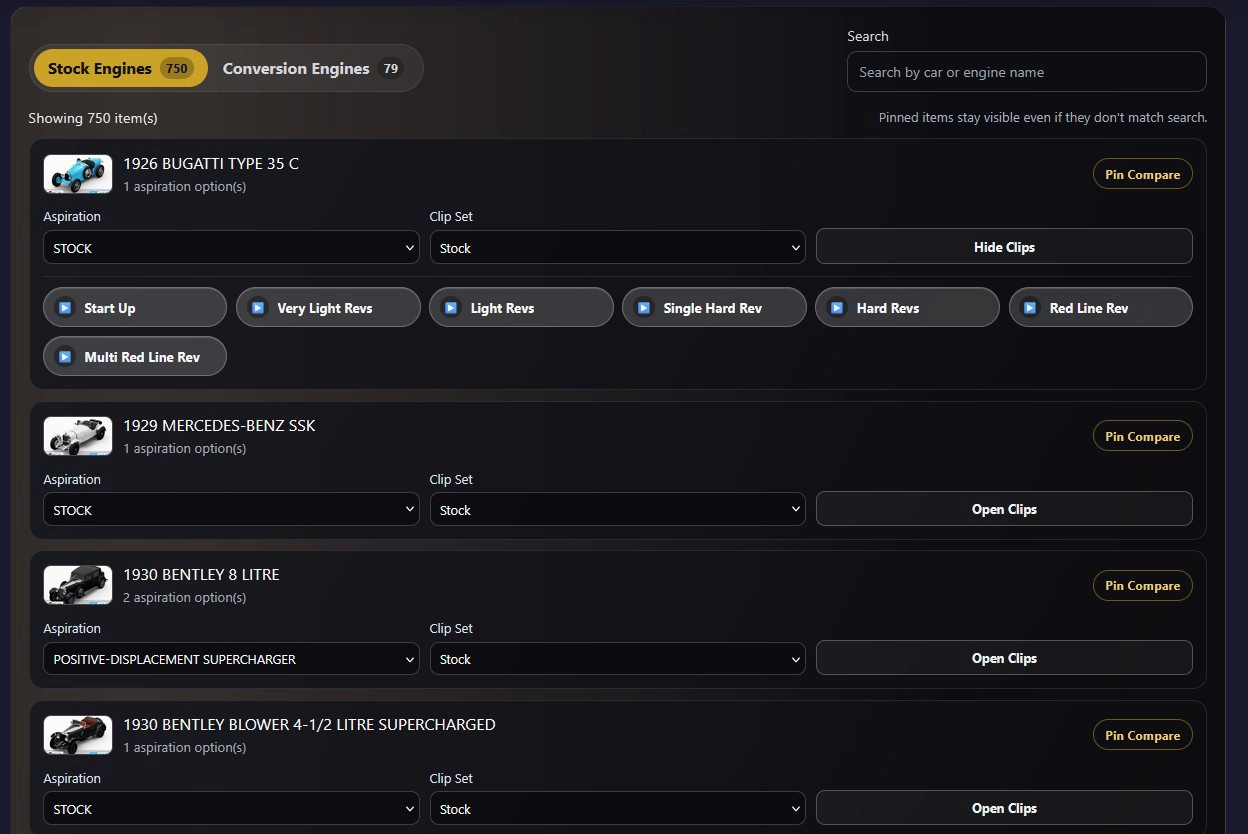1248x834 pixels.
Task: Play the Multi Red Line Rev clip
Action: (x=134, y=356)
